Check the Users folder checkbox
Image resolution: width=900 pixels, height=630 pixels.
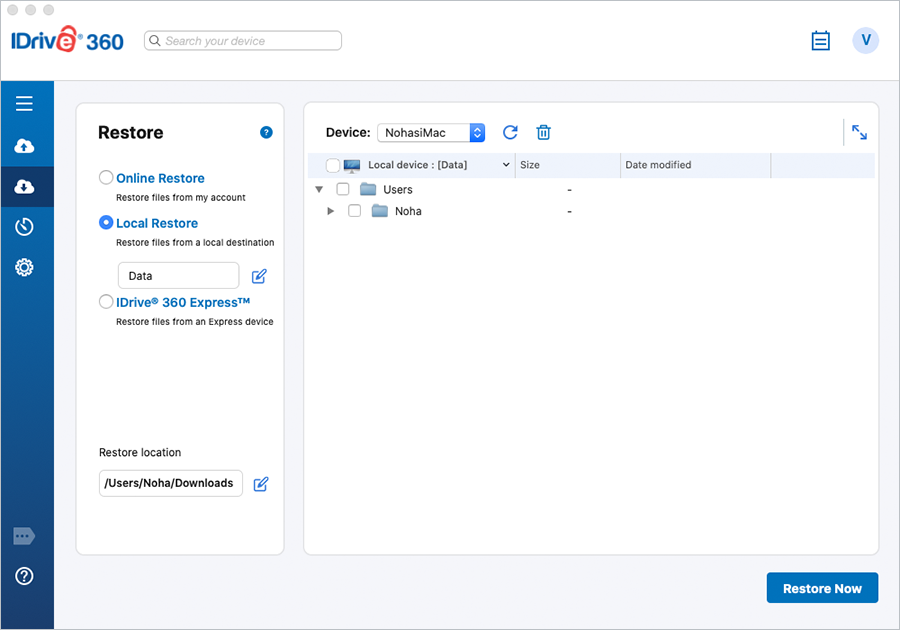(343, 189)
